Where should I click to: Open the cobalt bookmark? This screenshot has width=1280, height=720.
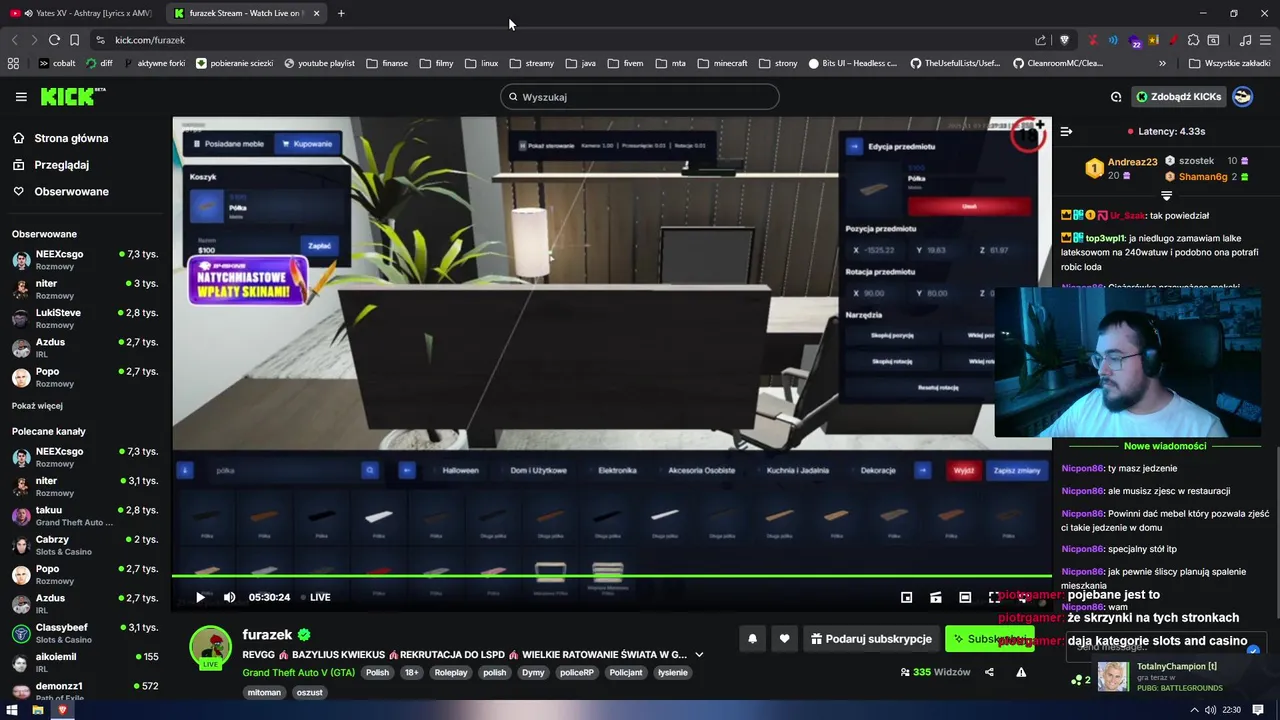[57, 63]
